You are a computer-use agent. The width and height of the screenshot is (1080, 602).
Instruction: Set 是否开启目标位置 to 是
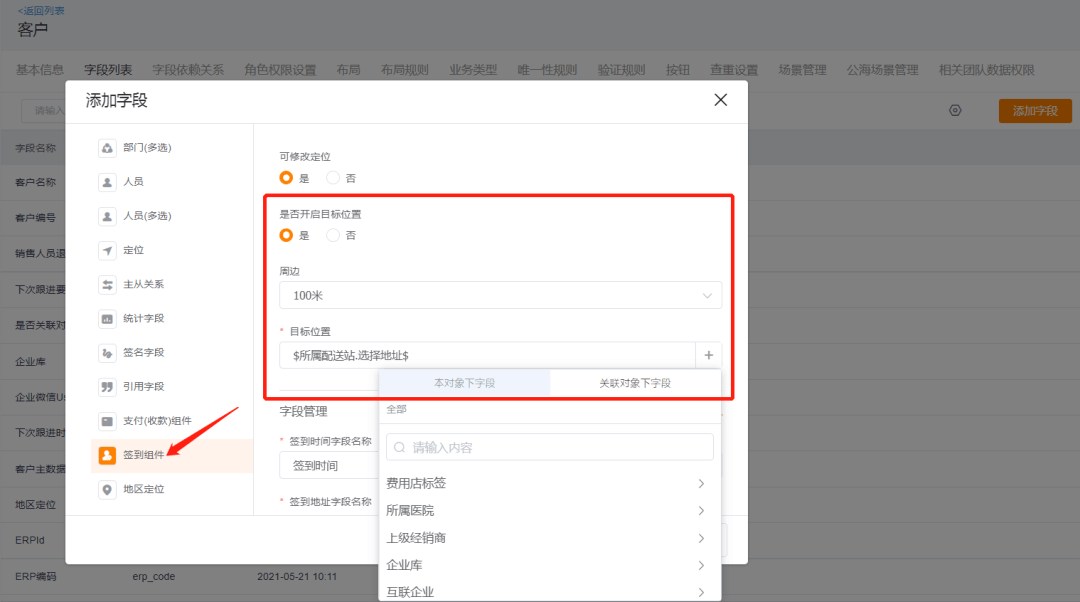point(286,236)
